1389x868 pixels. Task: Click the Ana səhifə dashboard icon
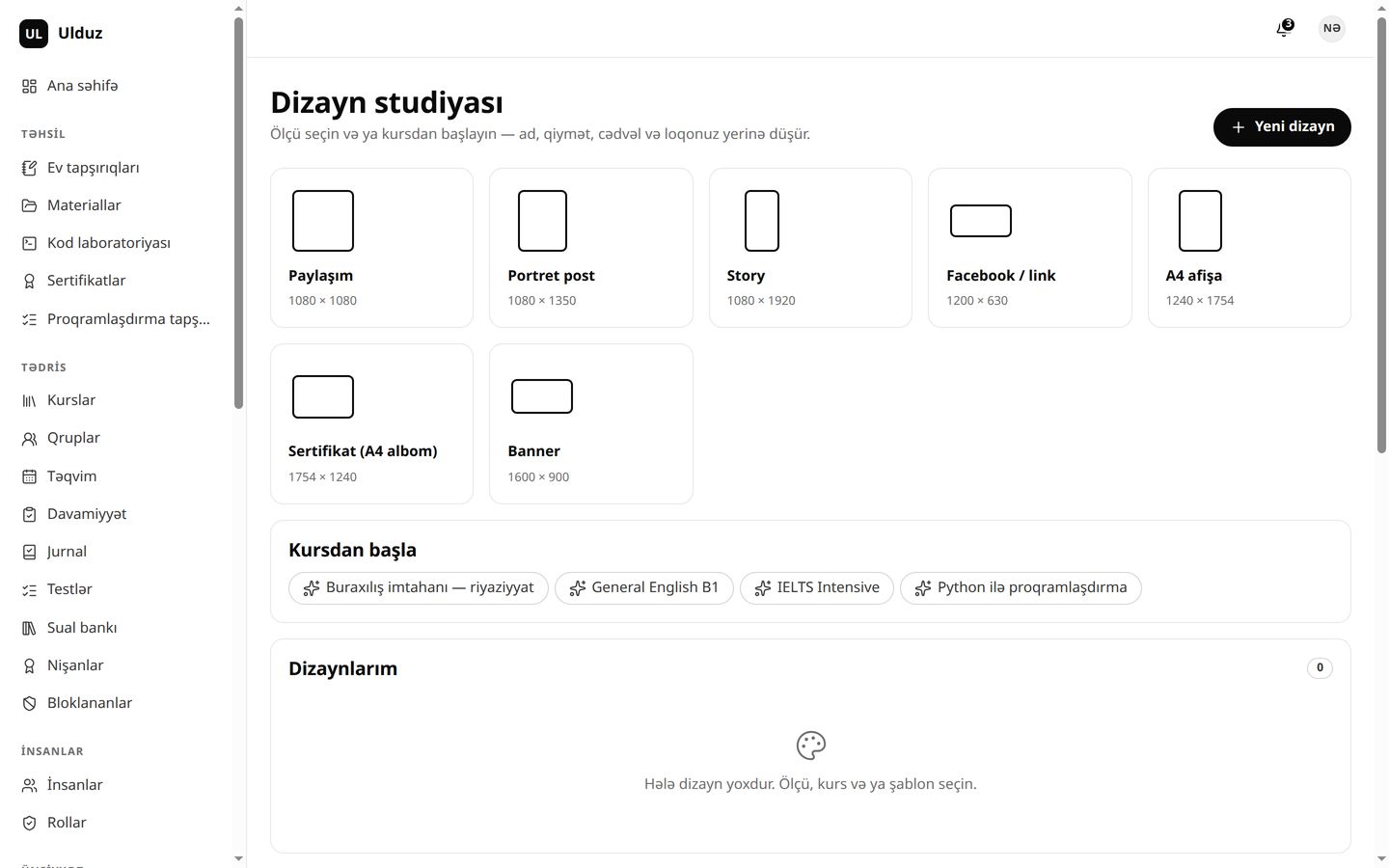29,87
